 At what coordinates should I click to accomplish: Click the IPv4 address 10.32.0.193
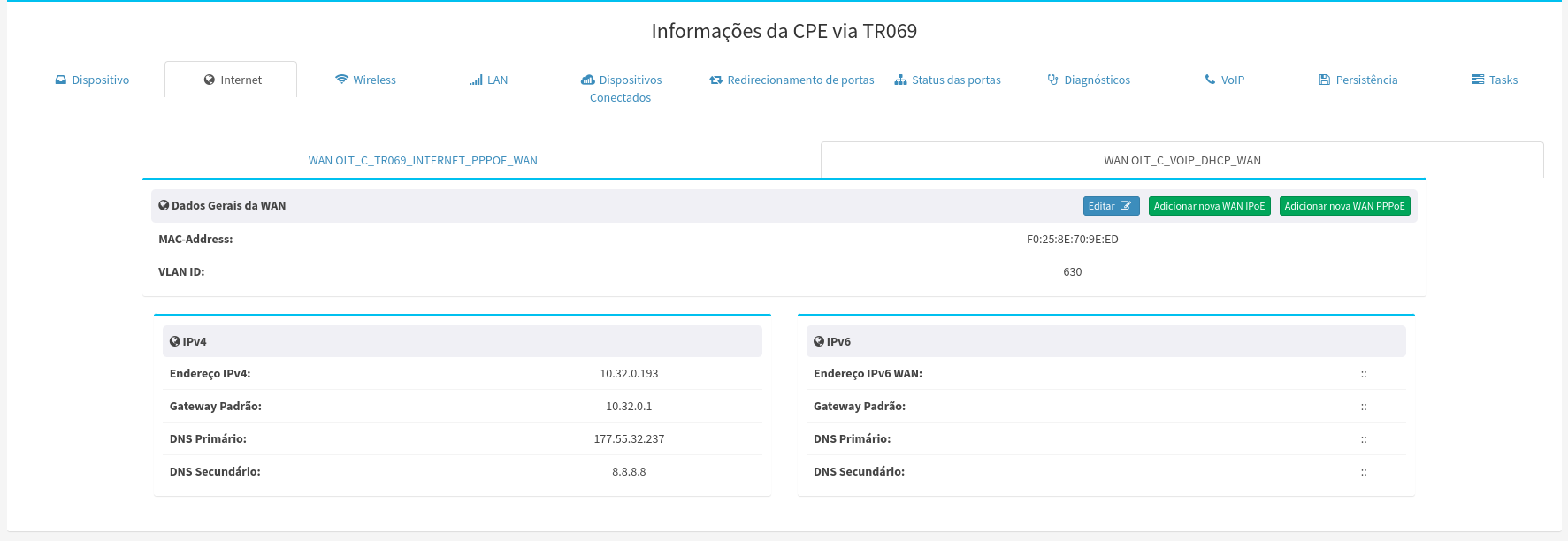pyautogui.click(x=629, y=374)
